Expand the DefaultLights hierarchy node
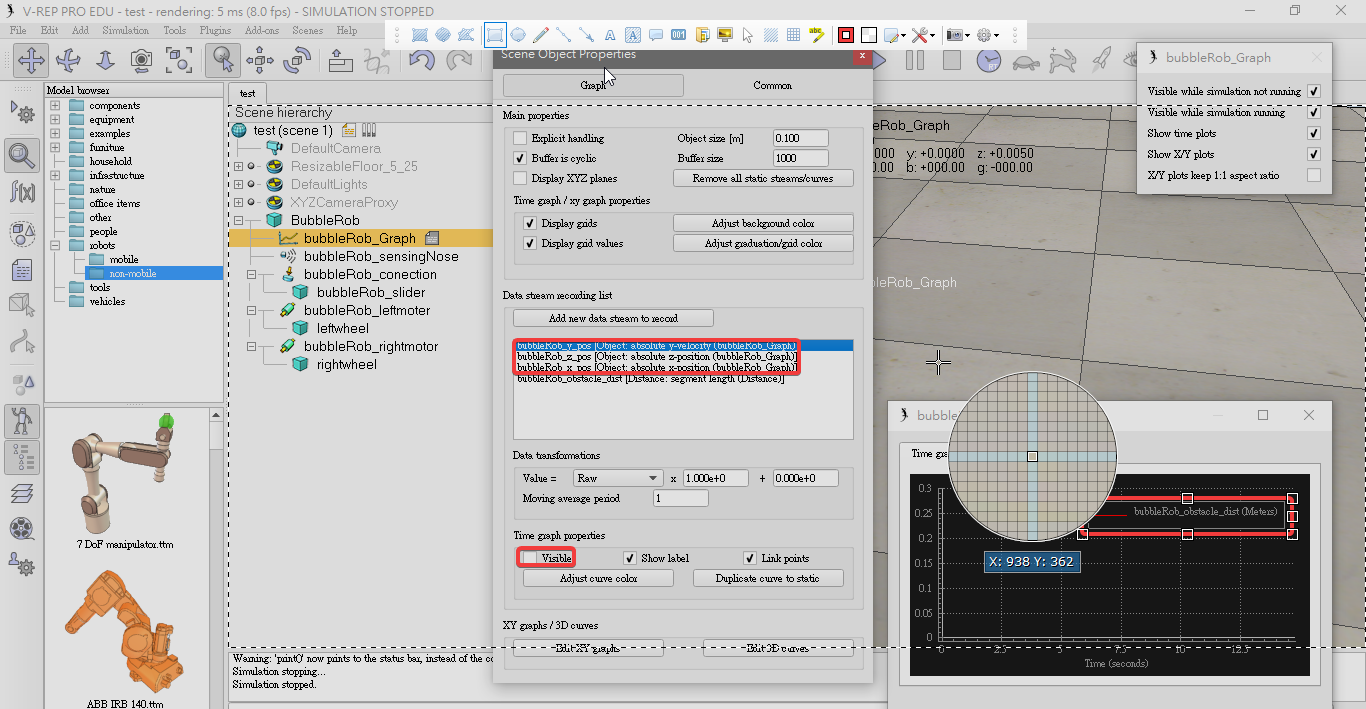The height and width of the screenshot is (709, 1366). point(239,184)
